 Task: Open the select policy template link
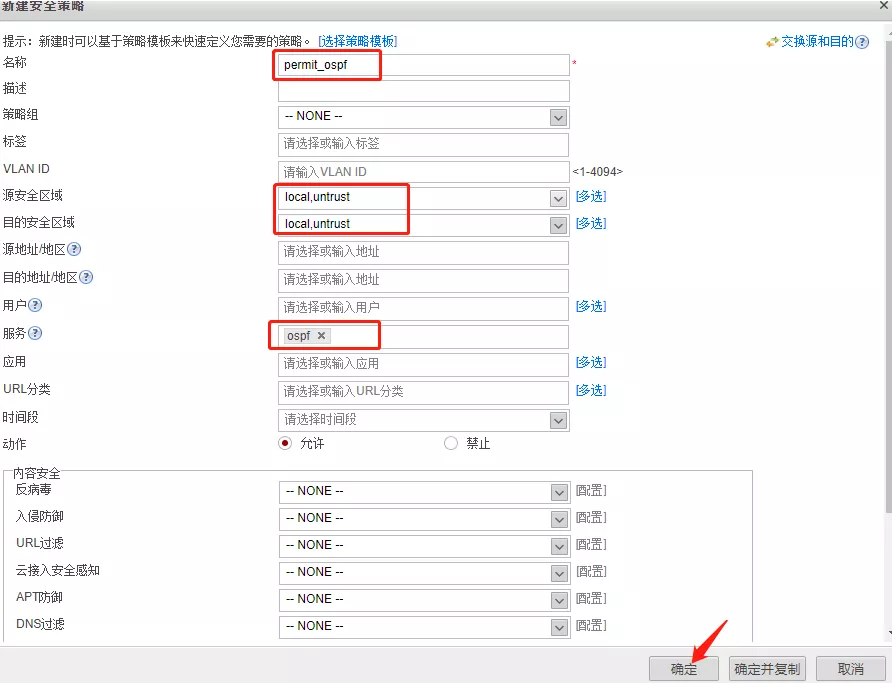click(x=357, y=41)
